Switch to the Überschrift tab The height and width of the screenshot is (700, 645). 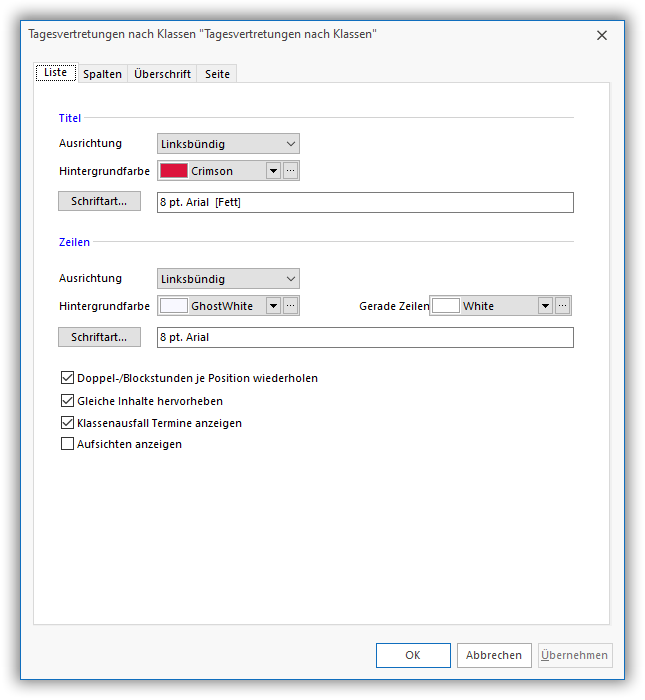(x=163, y=74)
